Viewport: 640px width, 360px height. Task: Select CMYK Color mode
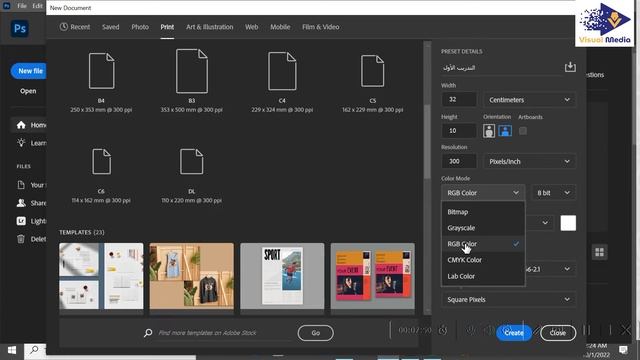coord(483,260)
